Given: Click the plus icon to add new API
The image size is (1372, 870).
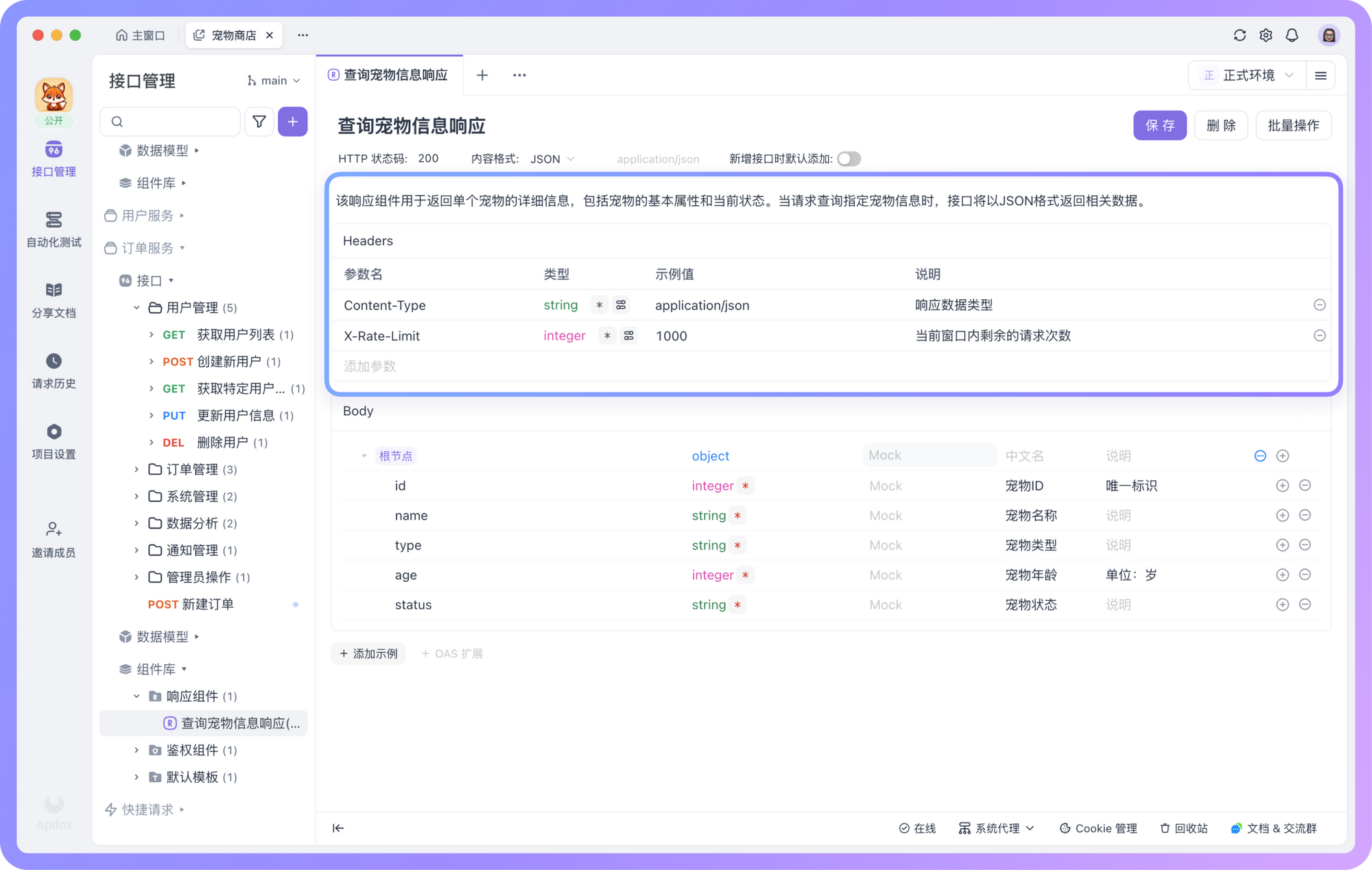Looking at the screenshot, I should pos(293,121).
